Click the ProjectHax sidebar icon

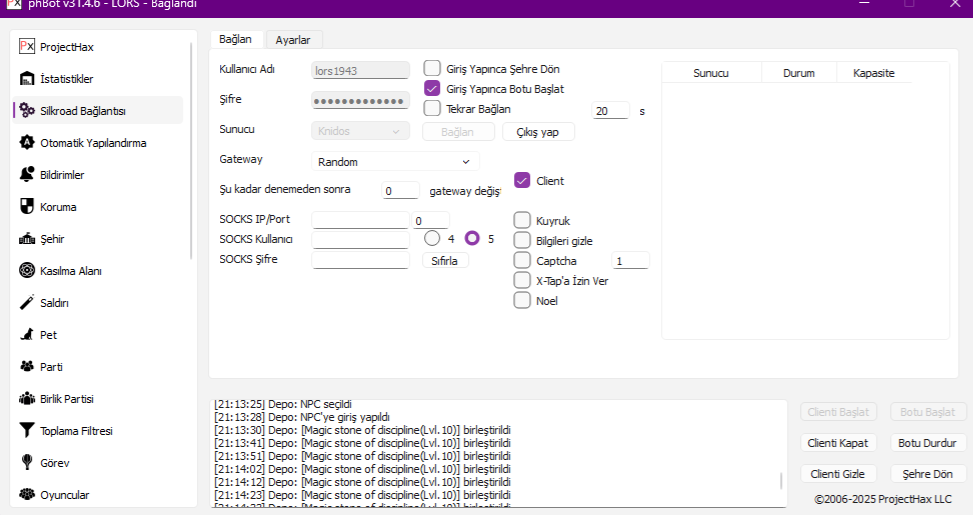pos(27,47)
